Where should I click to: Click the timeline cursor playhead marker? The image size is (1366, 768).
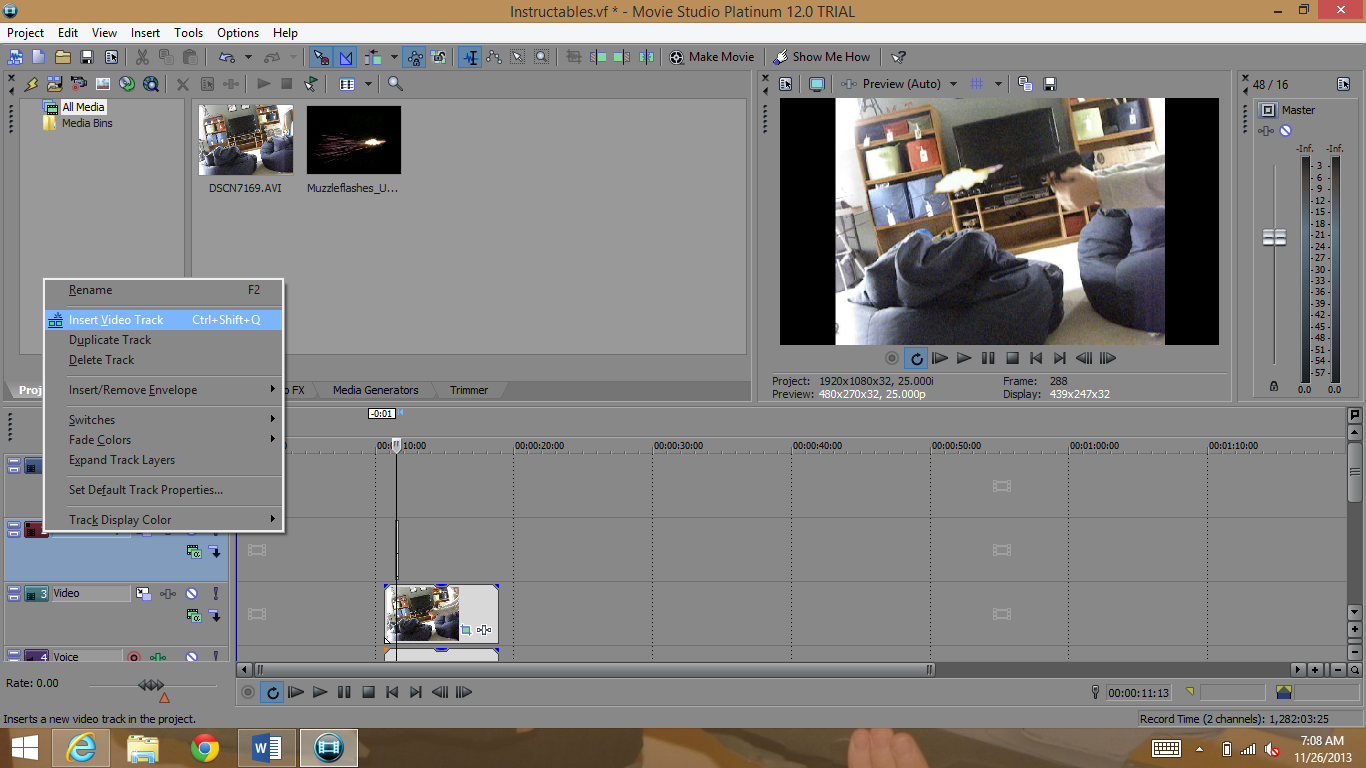[396, 446]
